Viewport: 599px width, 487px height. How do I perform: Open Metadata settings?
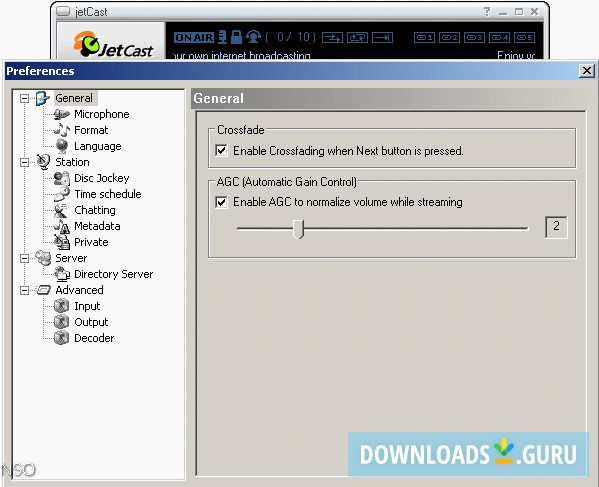(97, 226)
